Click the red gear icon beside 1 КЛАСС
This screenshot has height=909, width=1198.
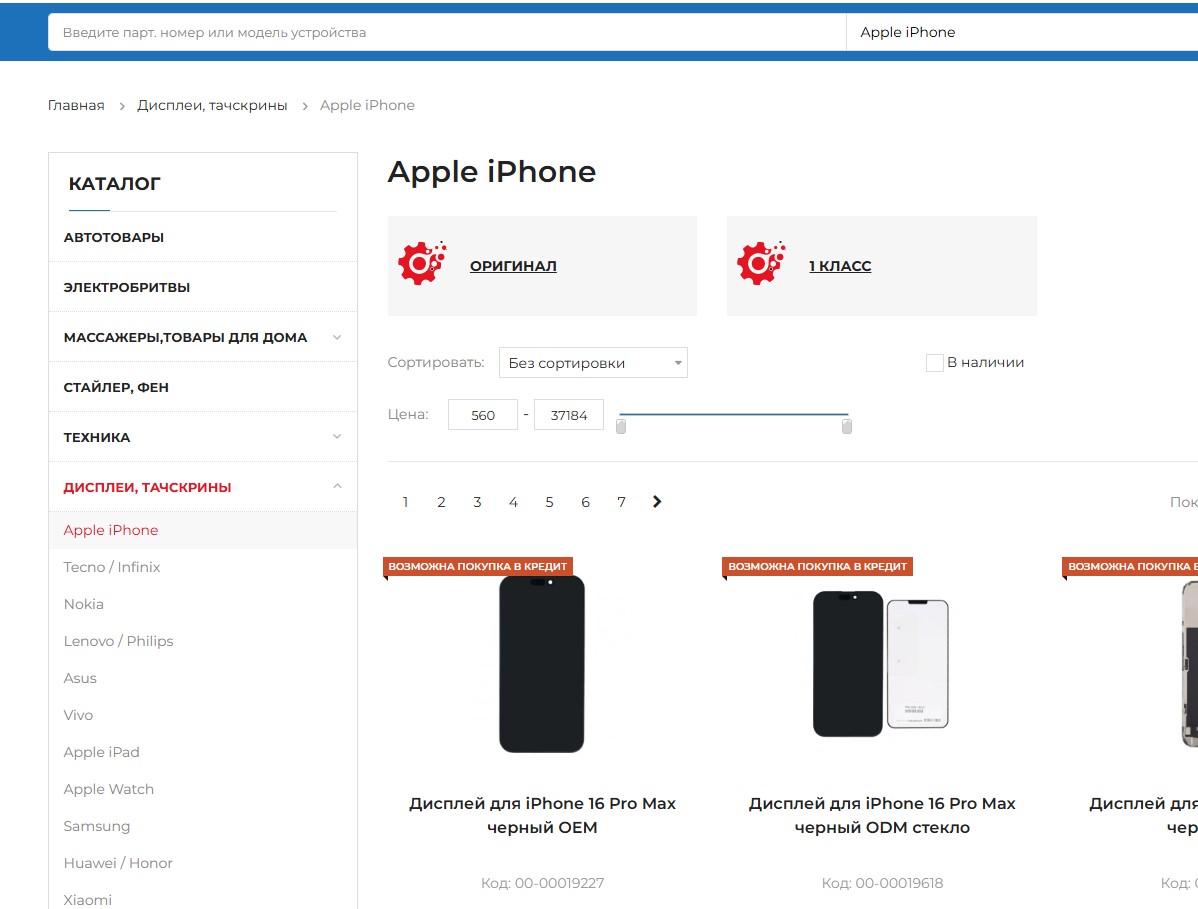(x=761, y=264)
